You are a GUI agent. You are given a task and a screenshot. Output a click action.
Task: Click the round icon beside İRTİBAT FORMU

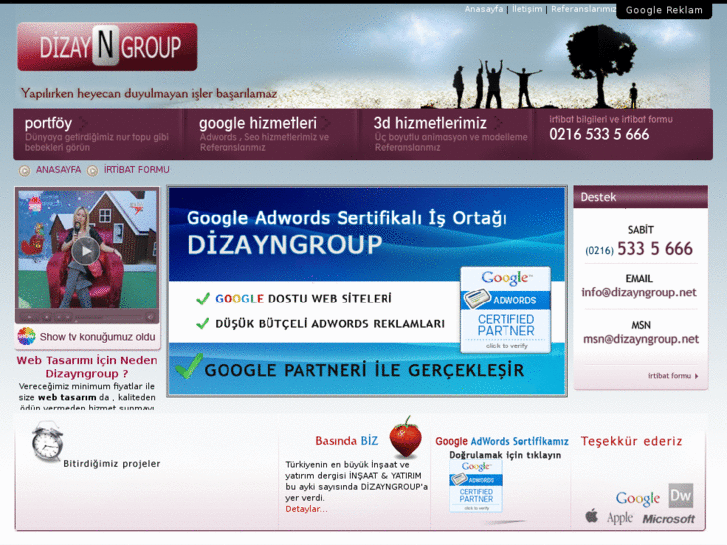(x=93, y=171)
